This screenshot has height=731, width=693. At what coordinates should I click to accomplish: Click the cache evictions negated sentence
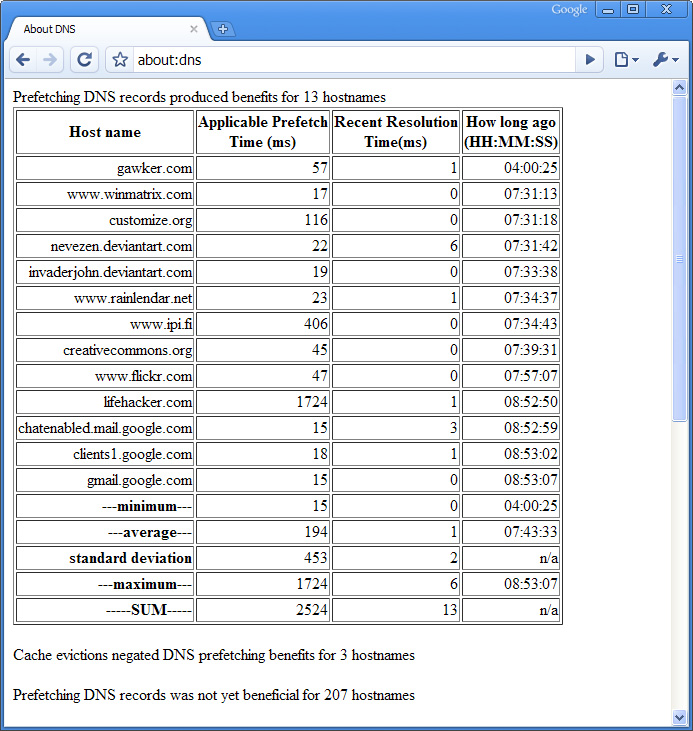click(x=214, y=655)
